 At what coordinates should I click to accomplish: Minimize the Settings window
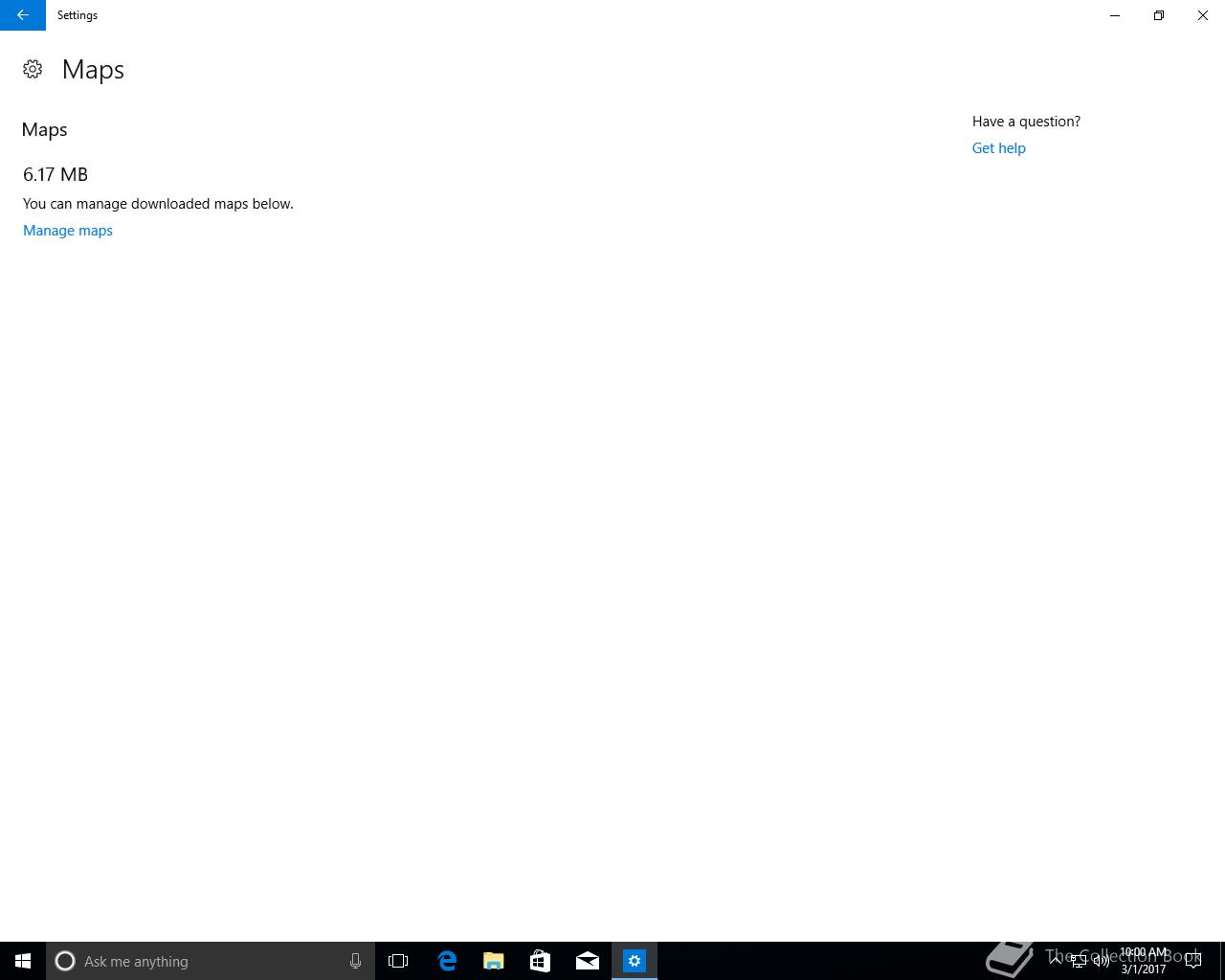pyautogui.click(x=1115, y=15)
